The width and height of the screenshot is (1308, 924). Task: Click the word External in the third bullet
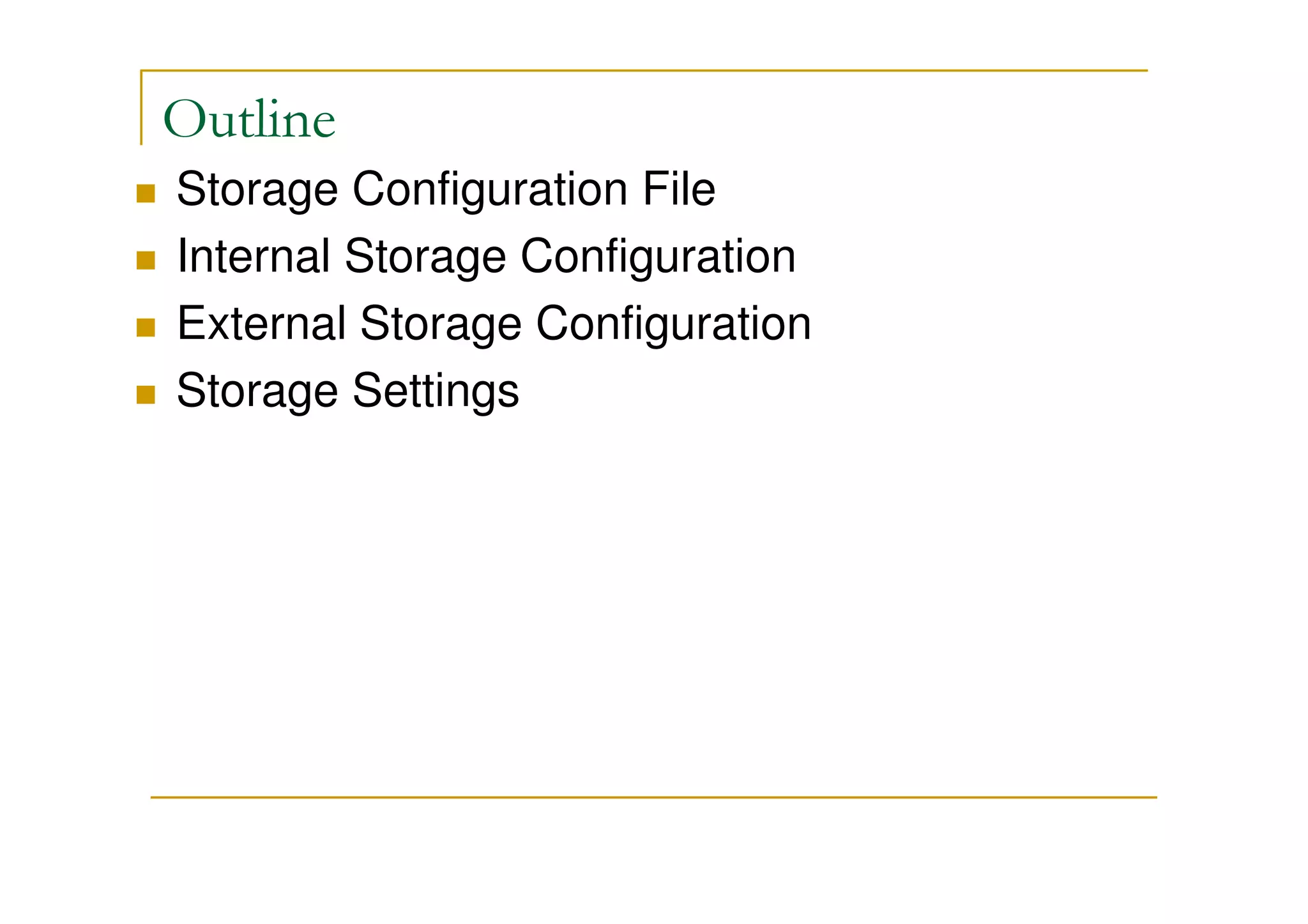coord(261,323)
